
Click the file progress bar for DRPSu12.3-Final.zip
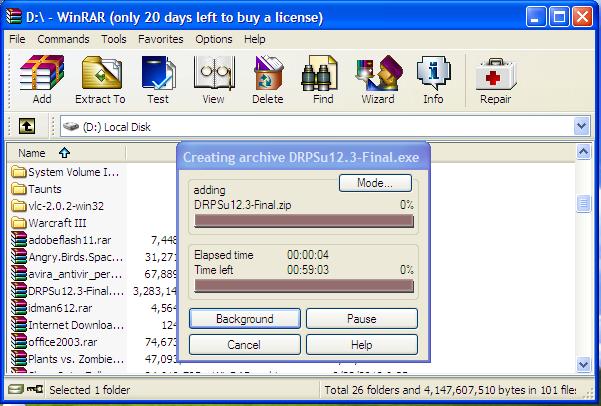click(x=304, y=221)
